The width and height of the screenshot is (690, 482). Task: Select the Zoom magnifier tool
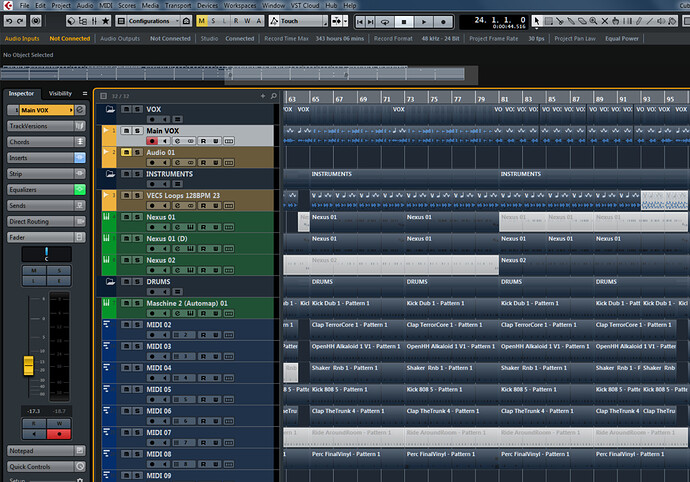pyautogui.click(x=593, y=21)
